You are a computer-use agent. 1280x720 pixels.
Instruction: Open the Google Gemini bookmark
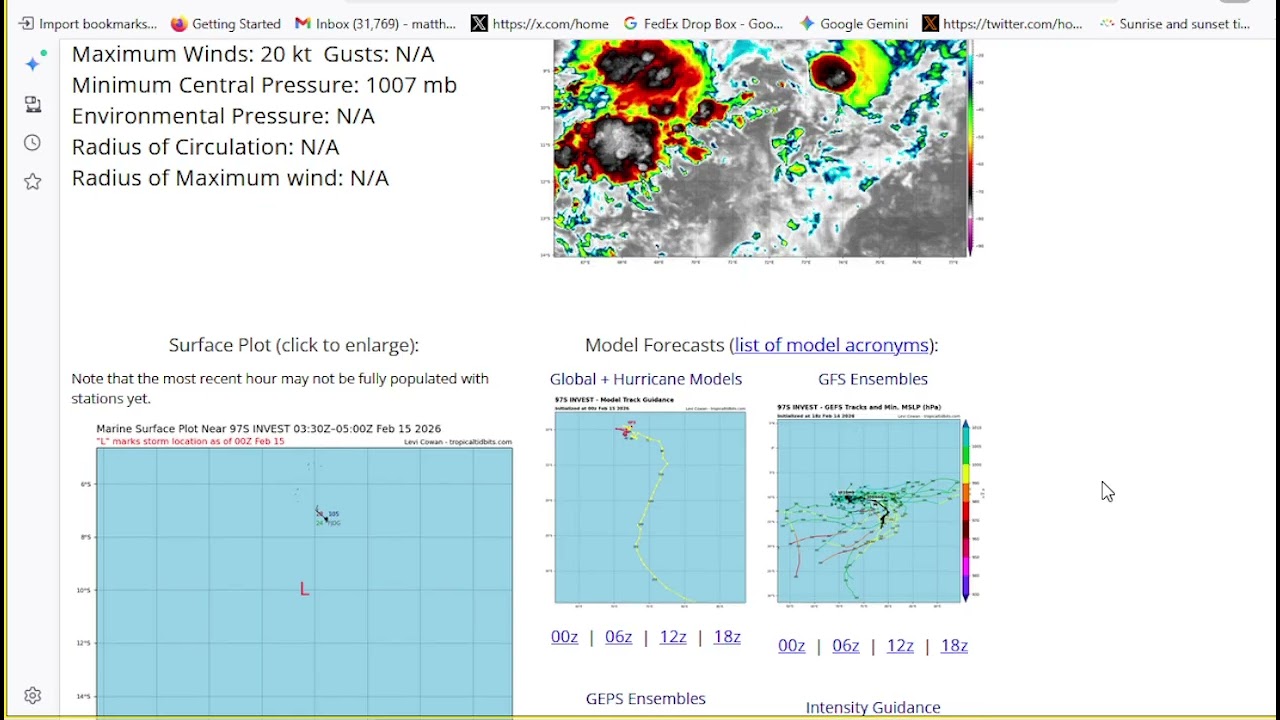(853, 23)
